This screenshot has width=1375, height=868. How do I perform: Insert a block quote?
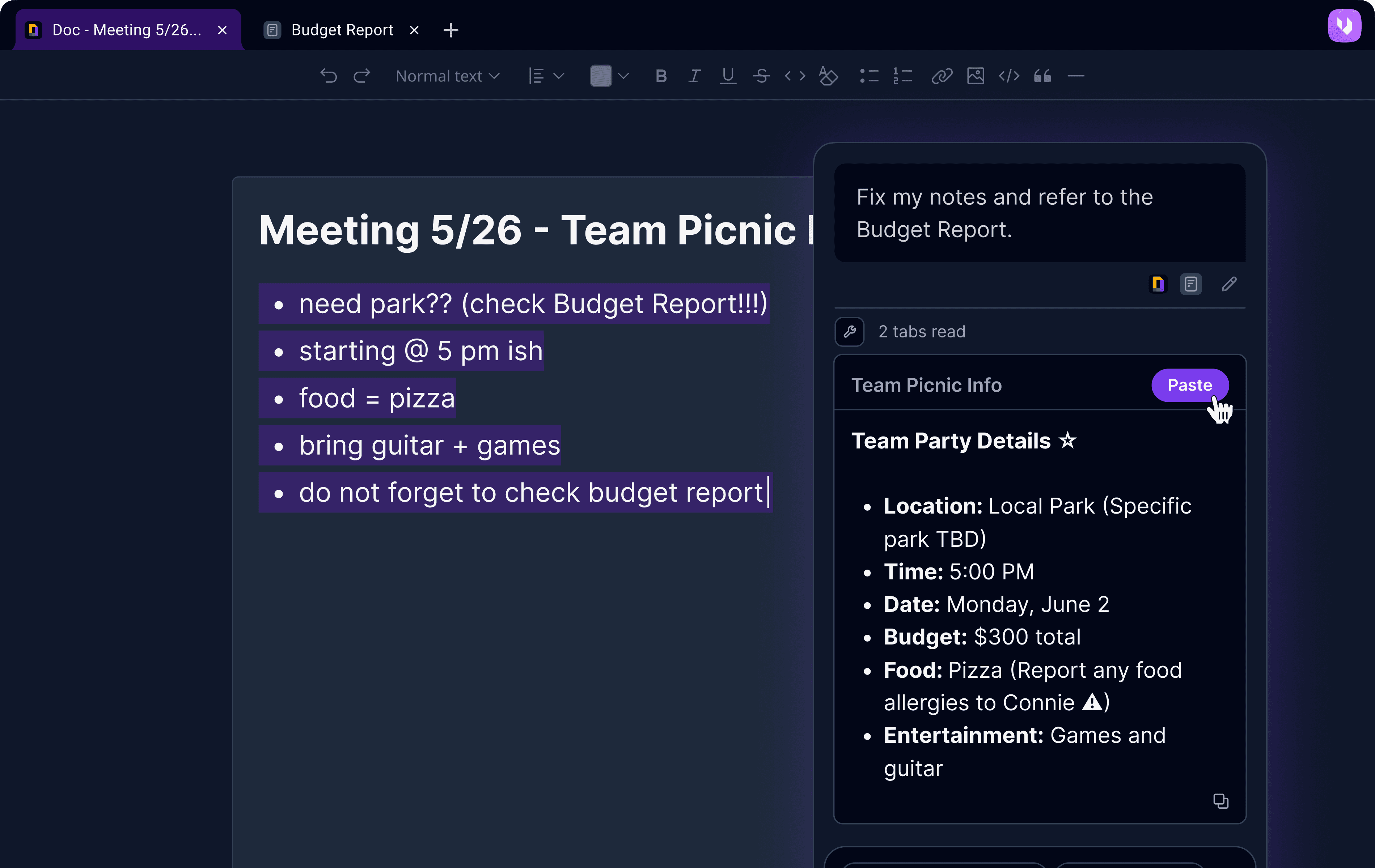click(x=1043, y=76)
